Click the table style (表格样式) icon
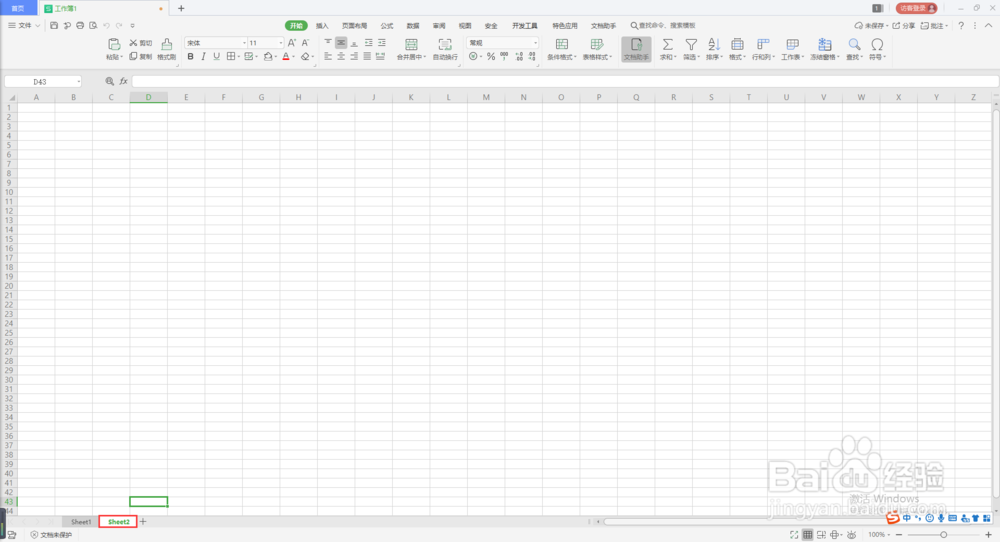 click(597, 45)
